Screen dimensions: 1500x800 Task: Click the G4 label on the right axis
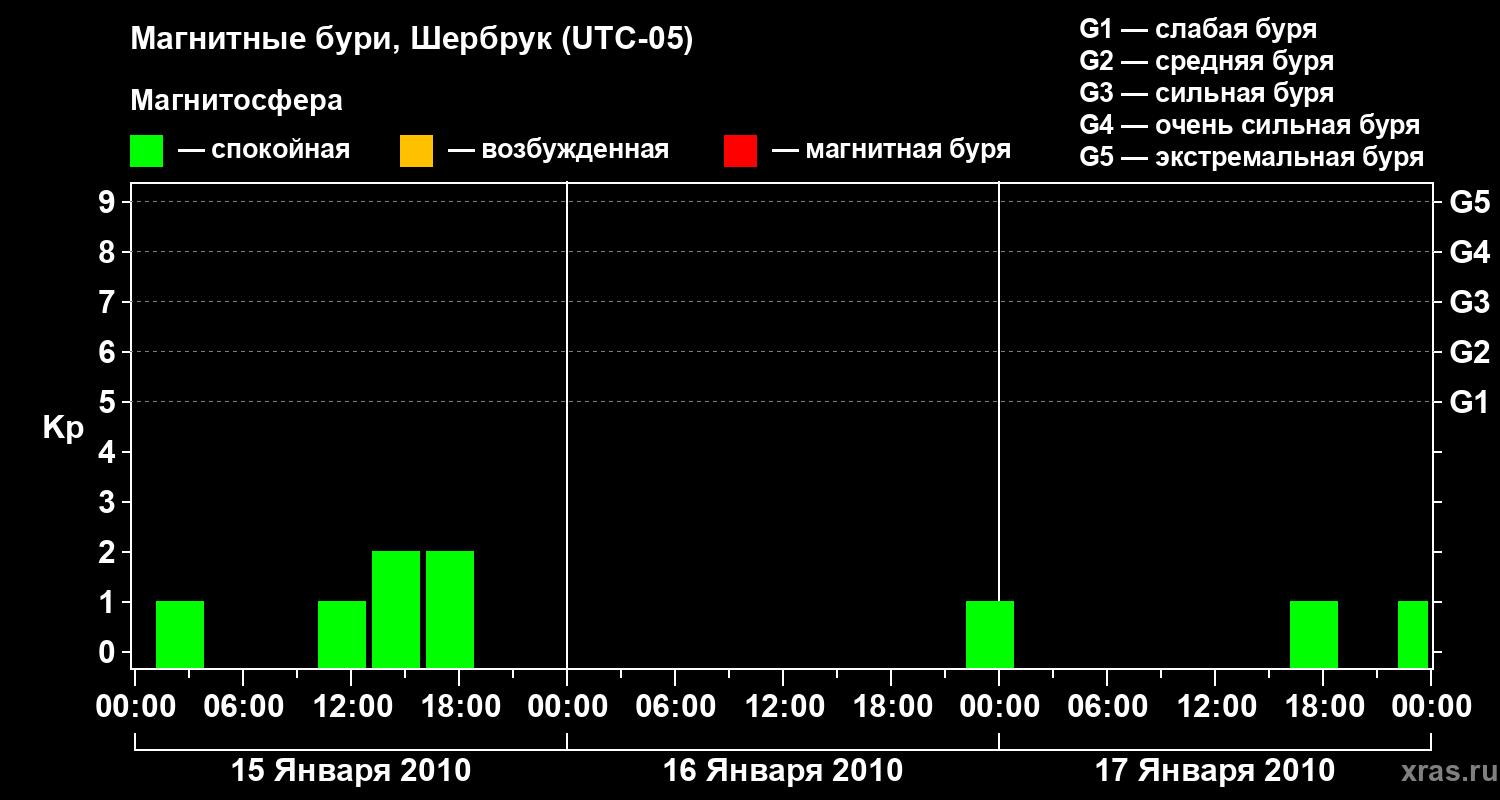(x=1469, y=252)
